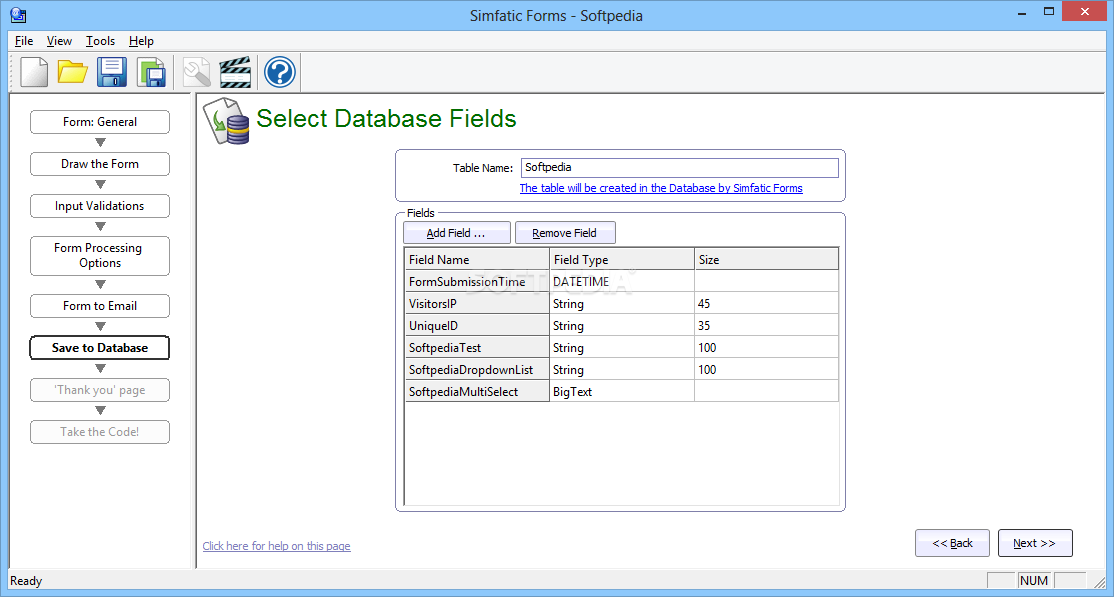Click the Next >> button

click(1035, 543)
